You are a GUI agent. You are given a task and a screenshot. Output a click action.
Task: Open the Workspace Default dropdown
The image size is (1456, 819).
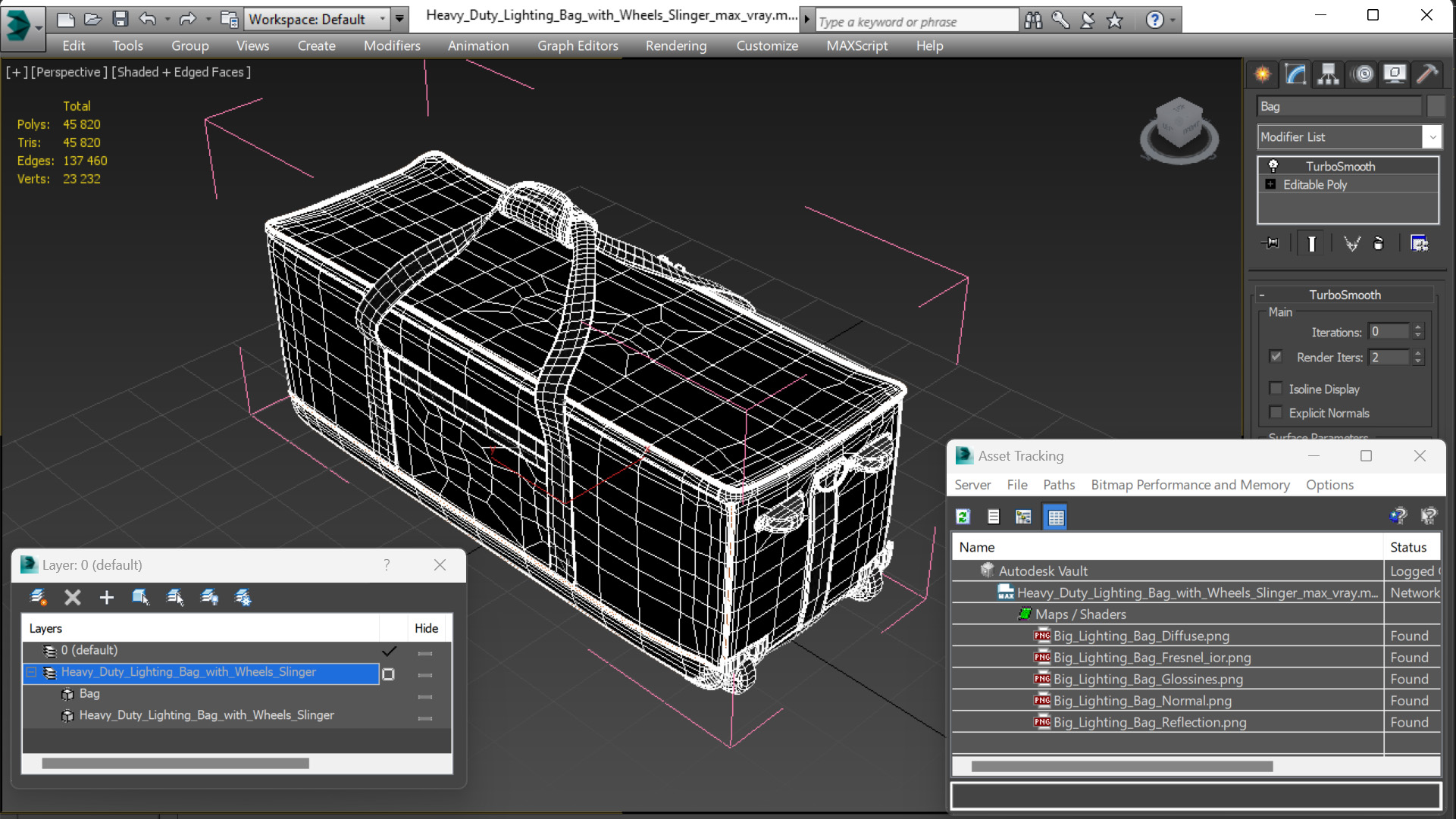point(316,19)
